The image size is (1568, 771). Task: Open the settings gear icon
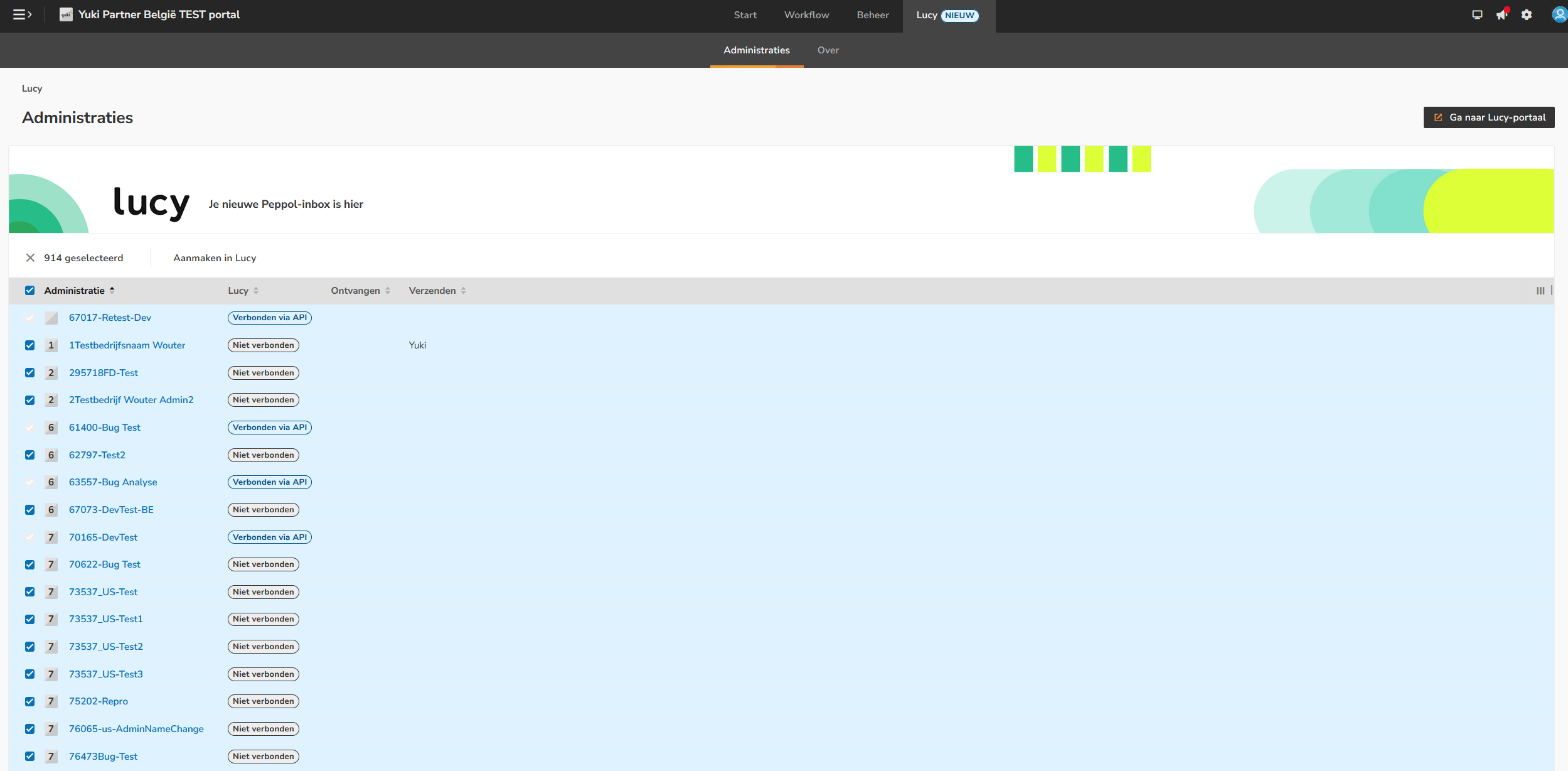(x=1527, y=14)
